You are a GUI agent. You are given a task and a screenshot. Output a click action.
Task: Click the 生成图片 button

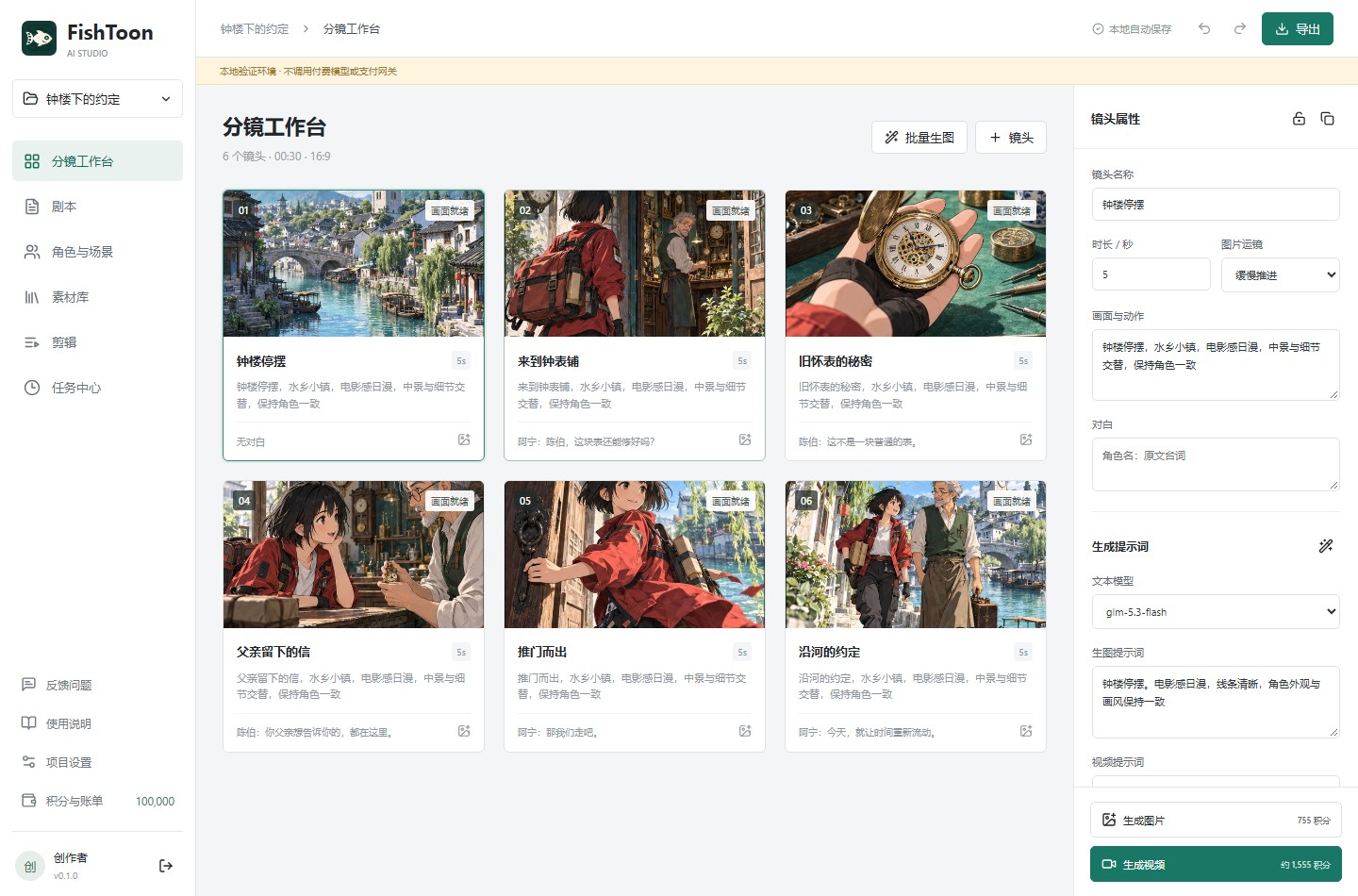point(1216,820)
